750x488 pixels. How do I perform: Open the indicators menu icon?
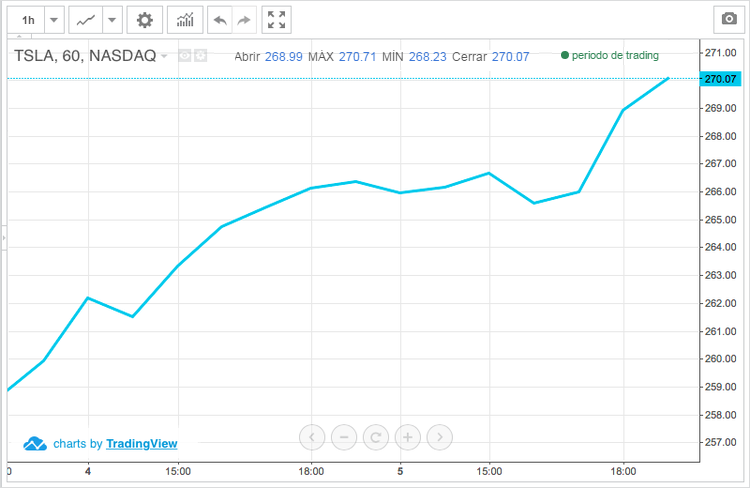coord(185,20)
